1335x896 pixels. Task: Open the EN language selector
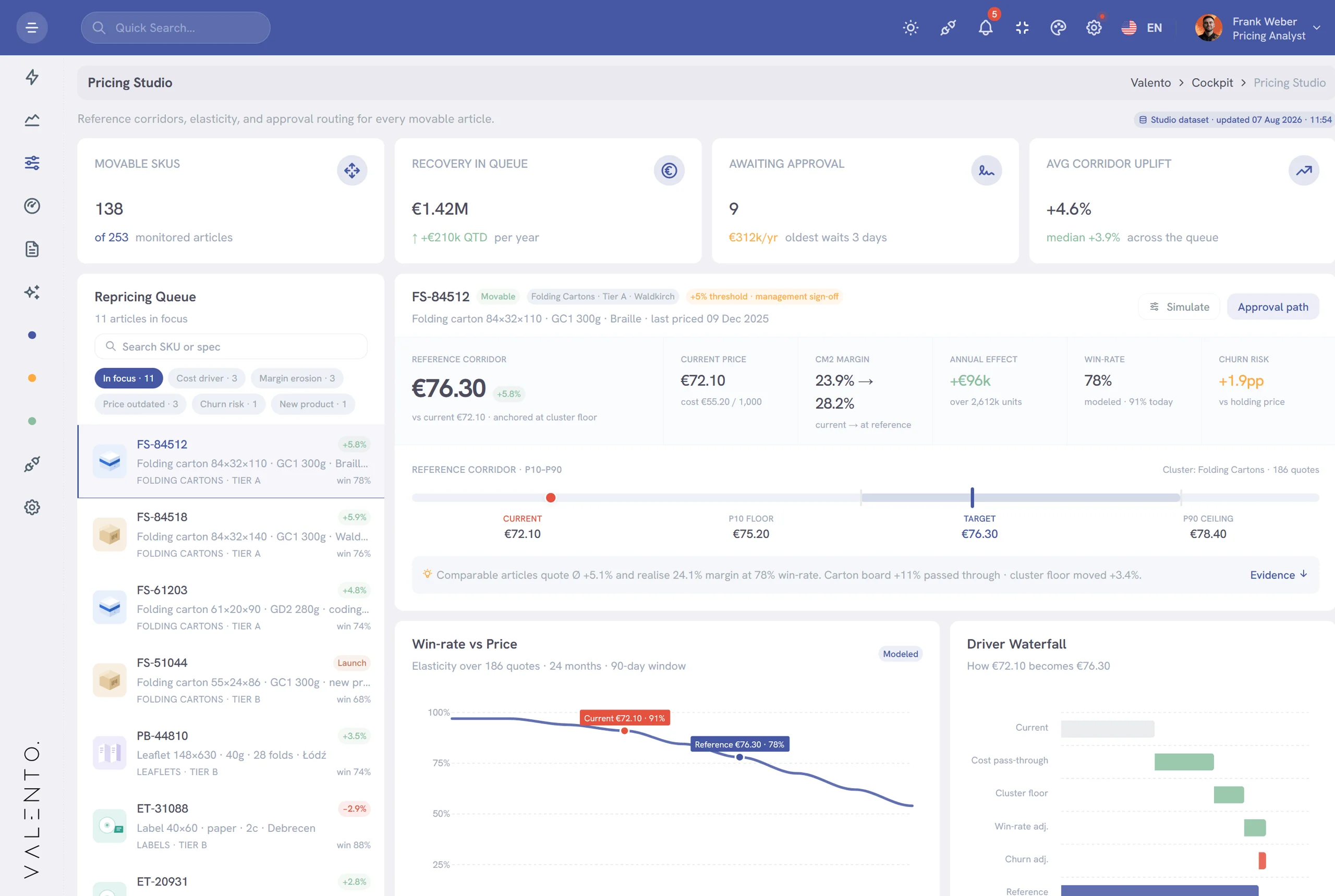tap(1141, 28)
